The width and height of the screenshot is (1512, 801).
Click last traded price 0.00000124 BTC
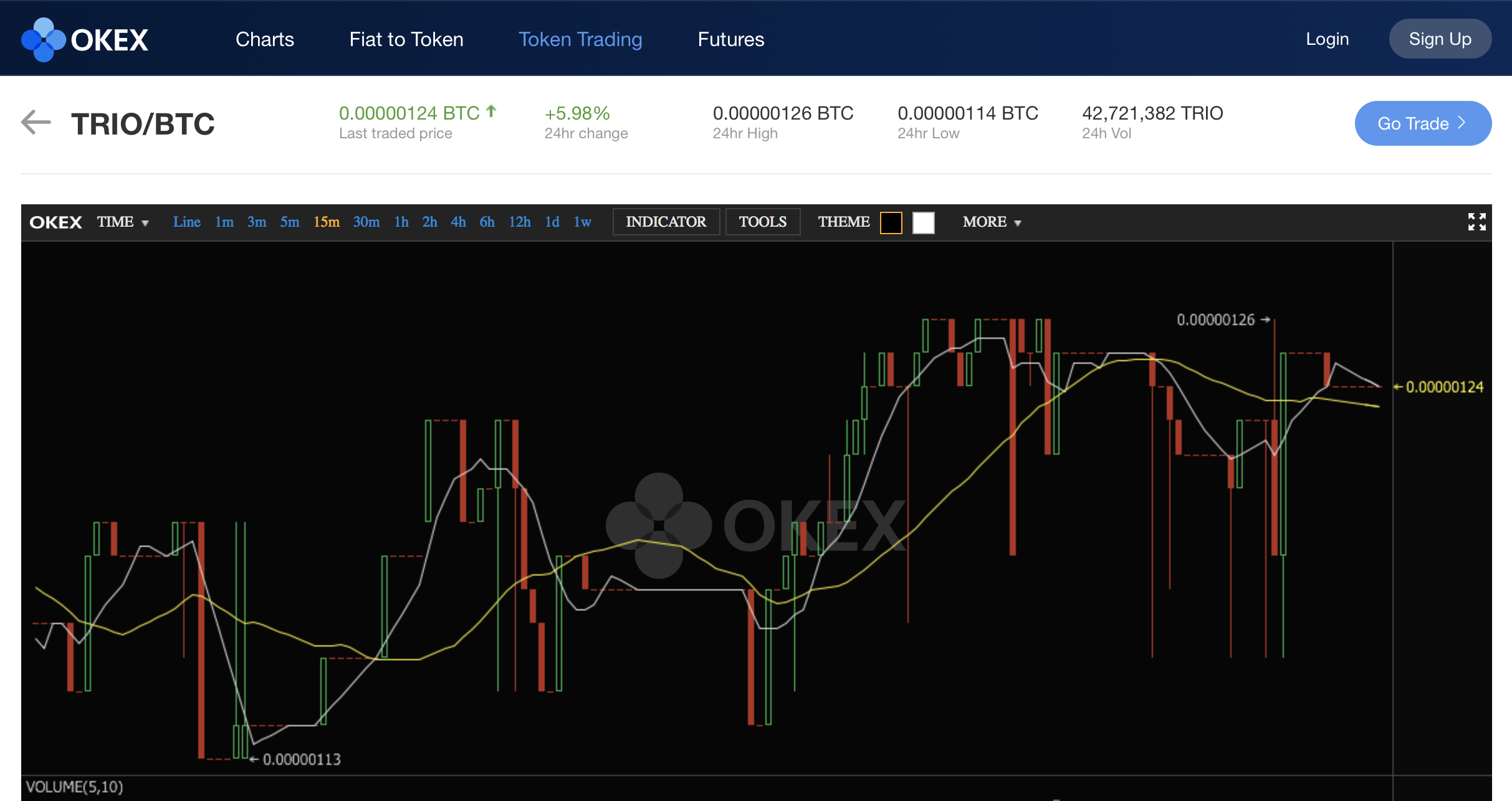click(409, 113)
